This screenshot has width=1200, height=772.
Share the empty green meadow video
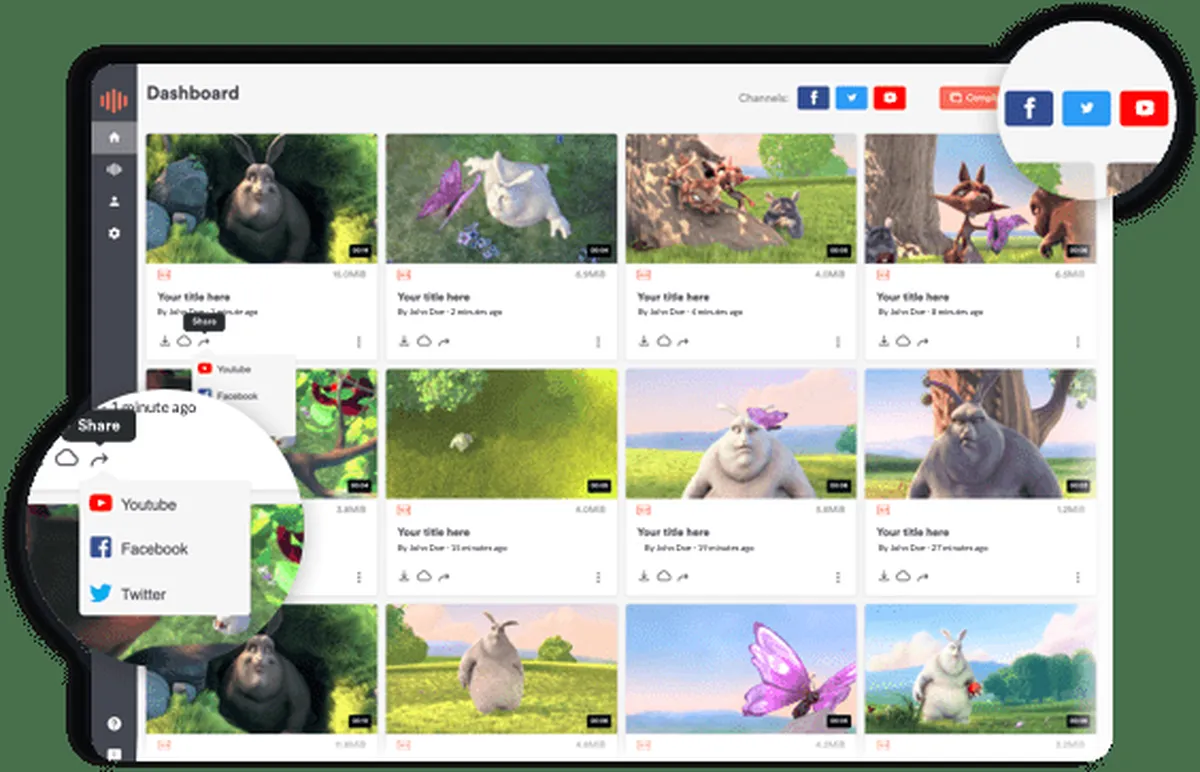point(443,576)
